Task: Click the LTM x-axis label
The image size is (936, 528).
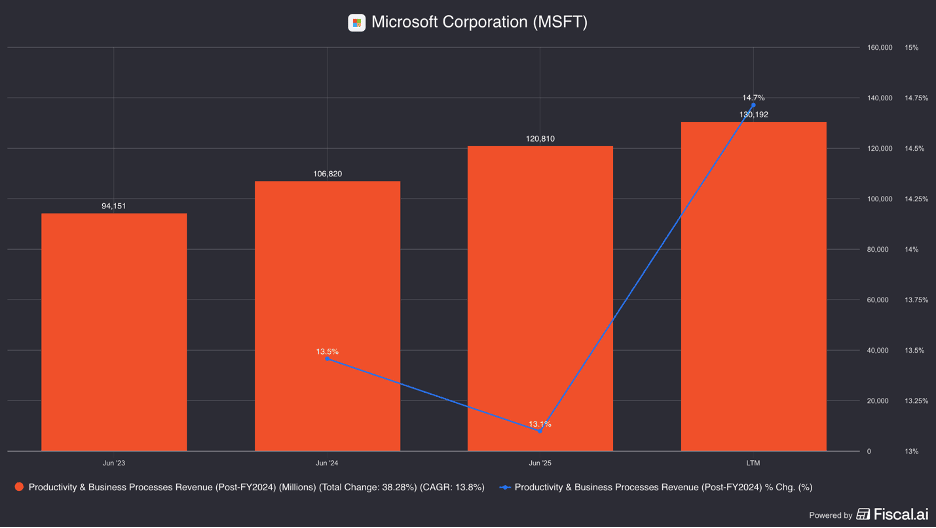Action: (x=753, y=463)
